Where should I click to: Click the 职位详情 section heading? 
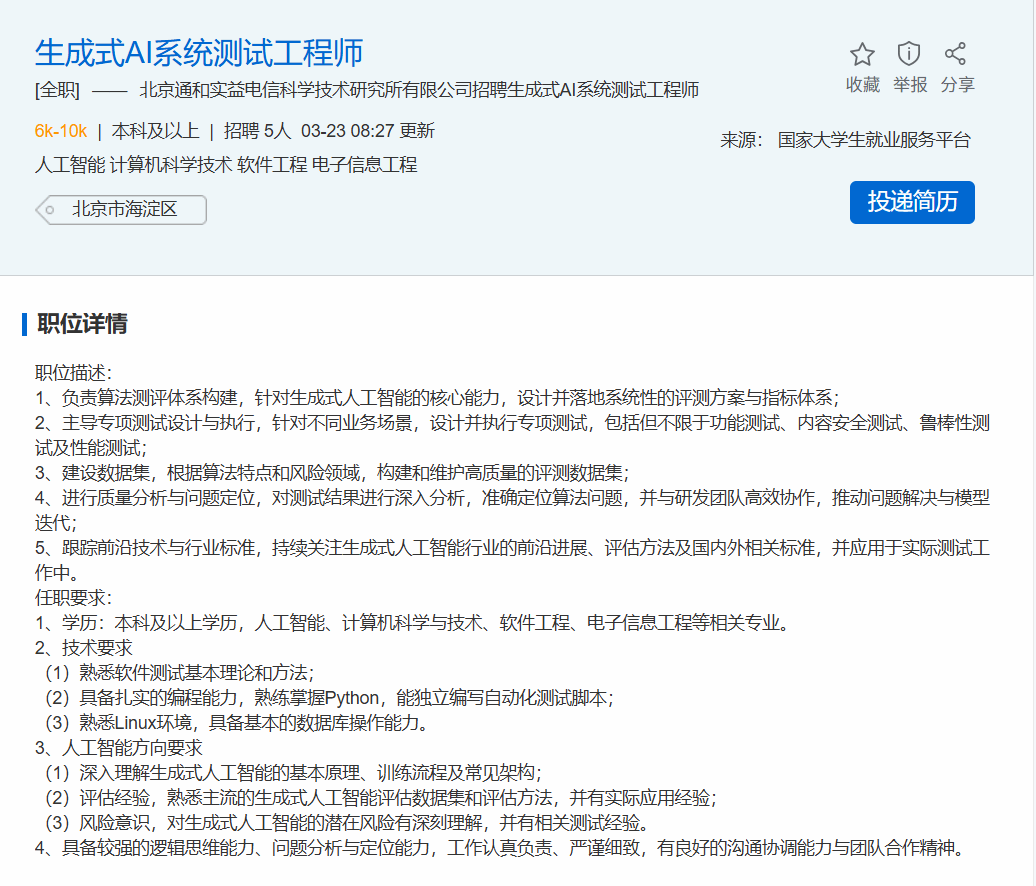(x=82, y=324)
